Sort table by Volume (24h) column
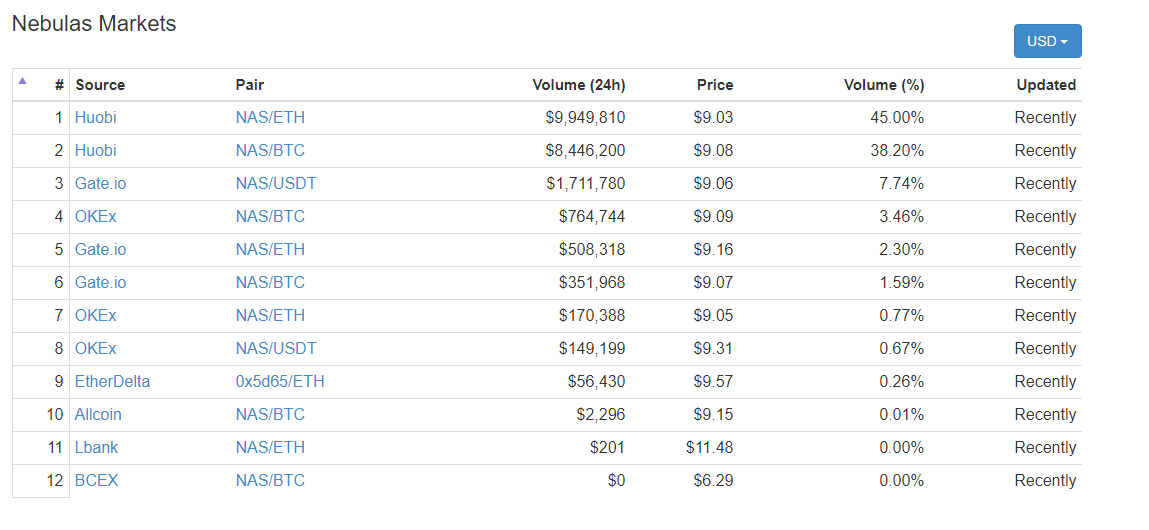The image size is (1149, 530). [x=578, y=85]
